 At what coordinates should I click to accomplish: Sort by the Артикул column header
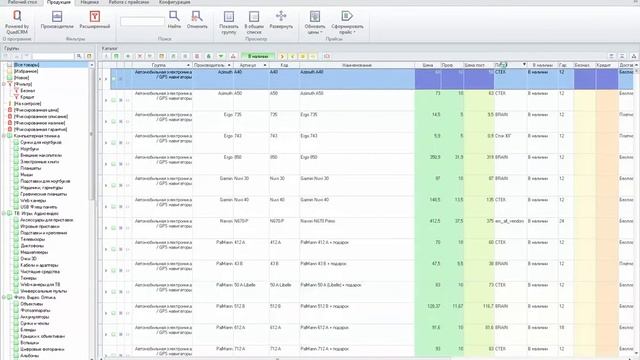coord(251,65)
